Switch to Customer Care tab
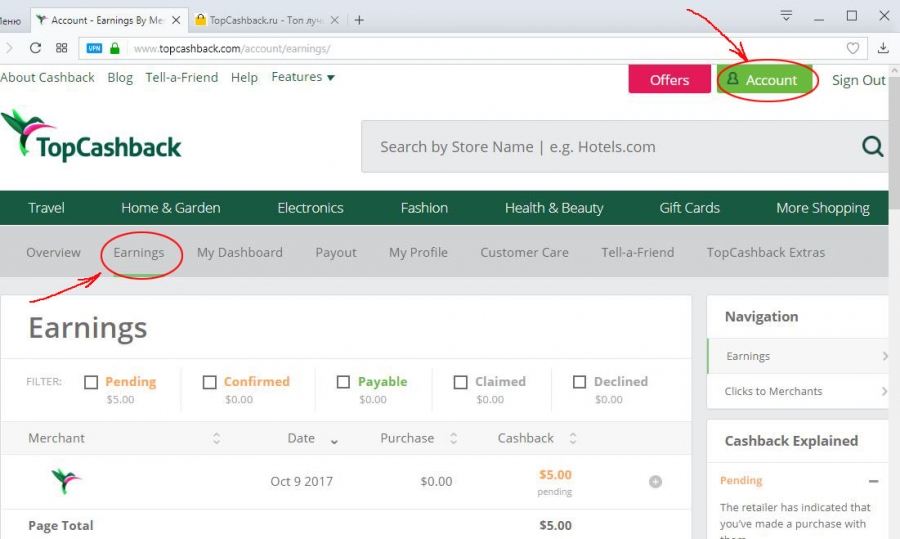 coord(525,253)
